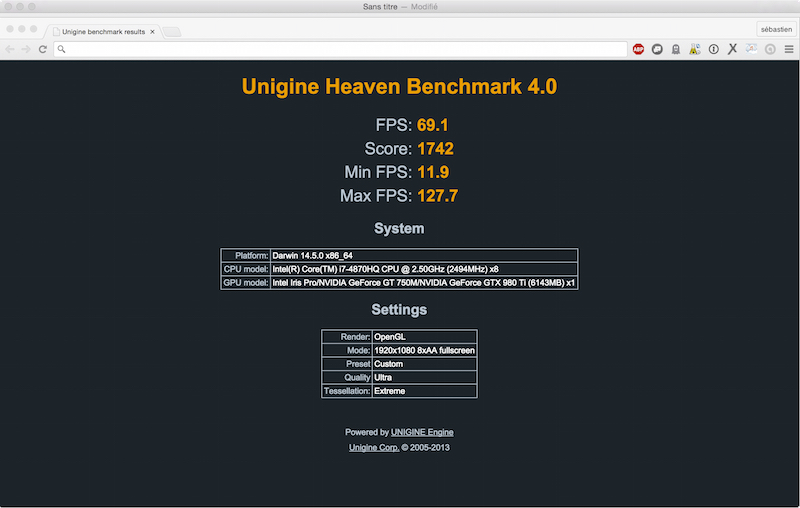This screenshot has height=508, width=800.
Task: Click the grey spiral extension icon
Action: click(770, 49)
